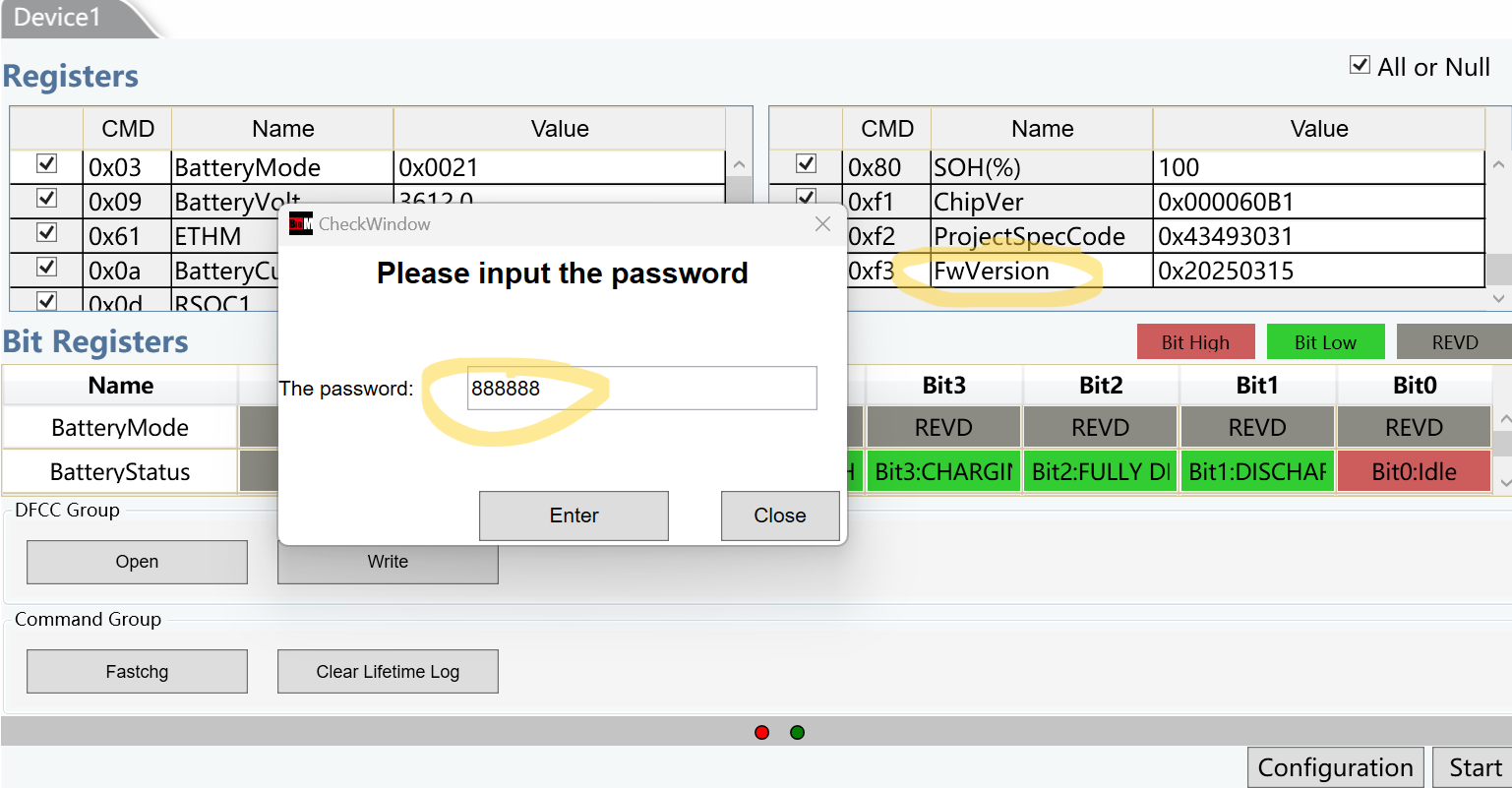This screenshot has width=1512, height=788.
Task: Toggle checkbox for 0x0a BatteryCurrent row
Action: click(x=46, y=268)
